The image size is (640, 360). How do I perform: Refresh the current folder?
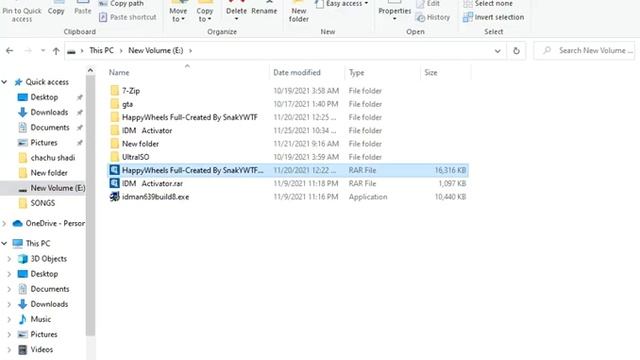pos(516,51)
